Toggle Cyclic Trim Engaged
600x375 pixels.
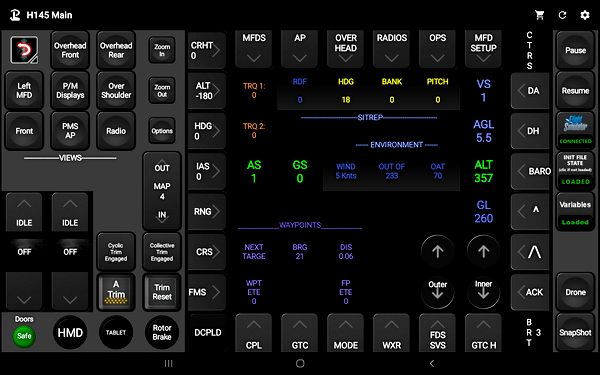coord(116,252)
